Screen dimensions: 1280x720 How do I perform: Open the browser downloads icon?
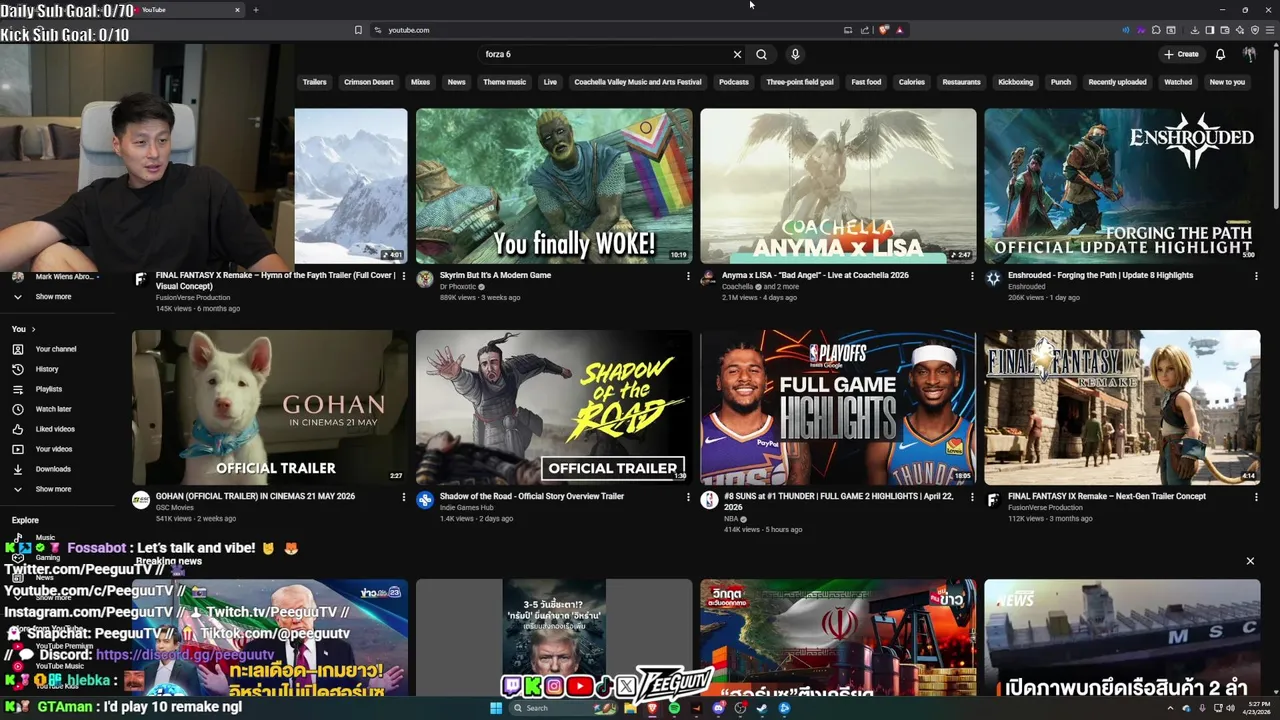pos(1194,30)
